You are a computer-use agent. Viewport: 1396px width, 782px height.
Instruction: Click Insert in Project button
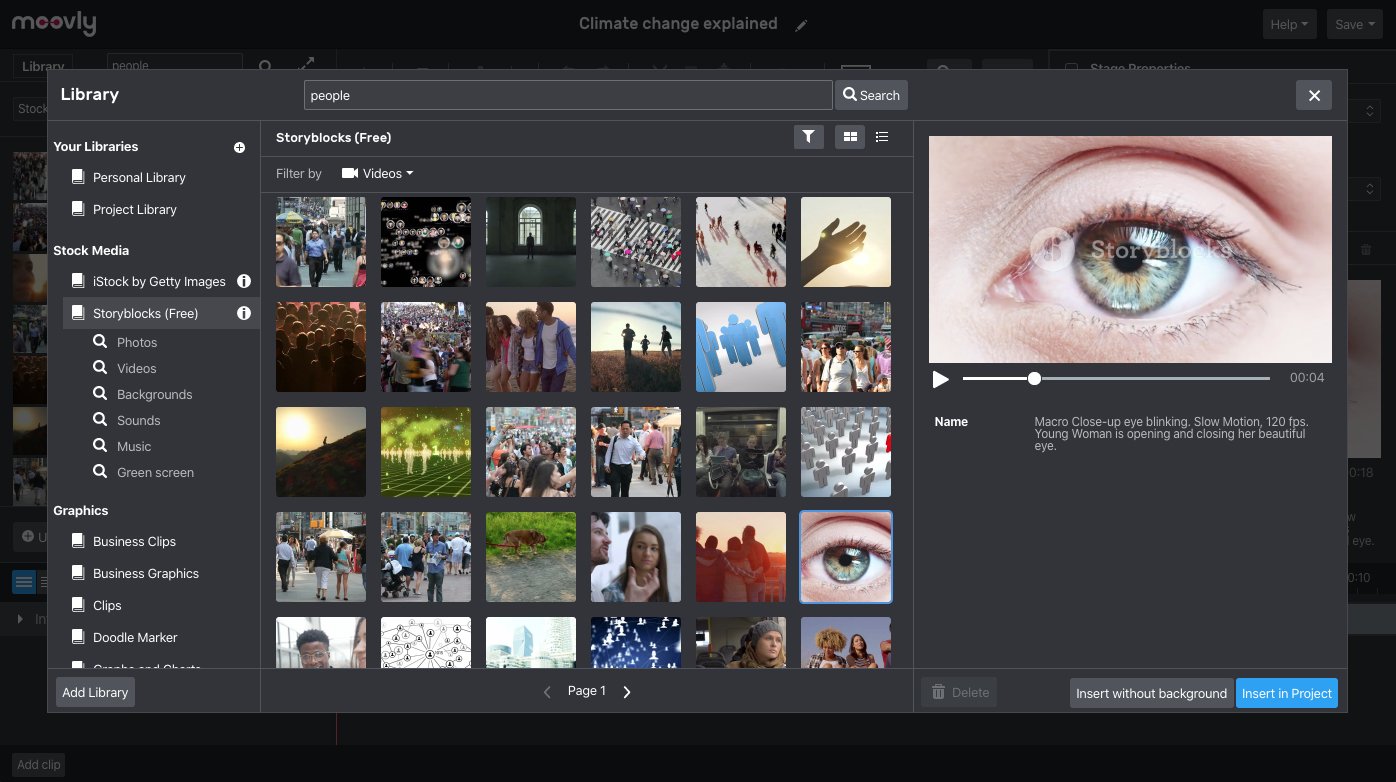(x=1286, y=693)
